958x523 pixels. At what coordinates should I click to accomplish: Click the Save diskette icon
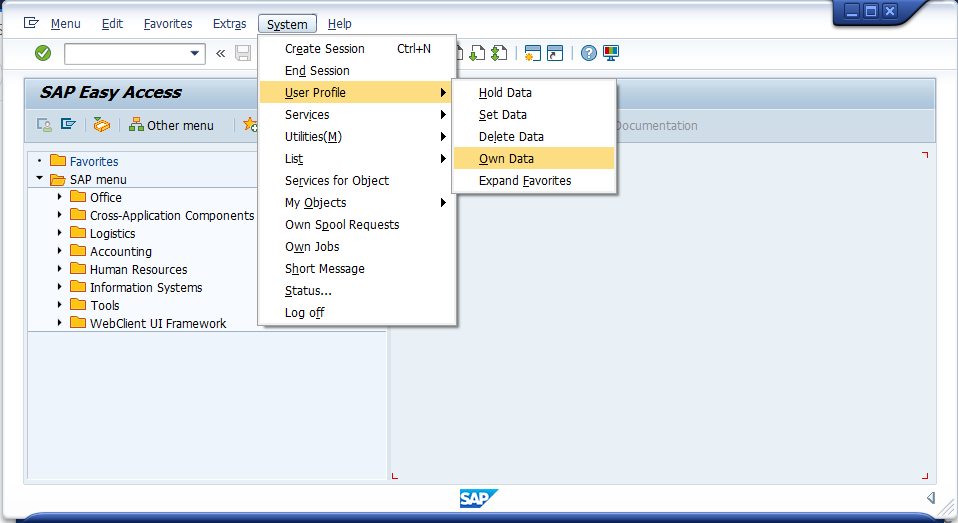click(243, 53)
